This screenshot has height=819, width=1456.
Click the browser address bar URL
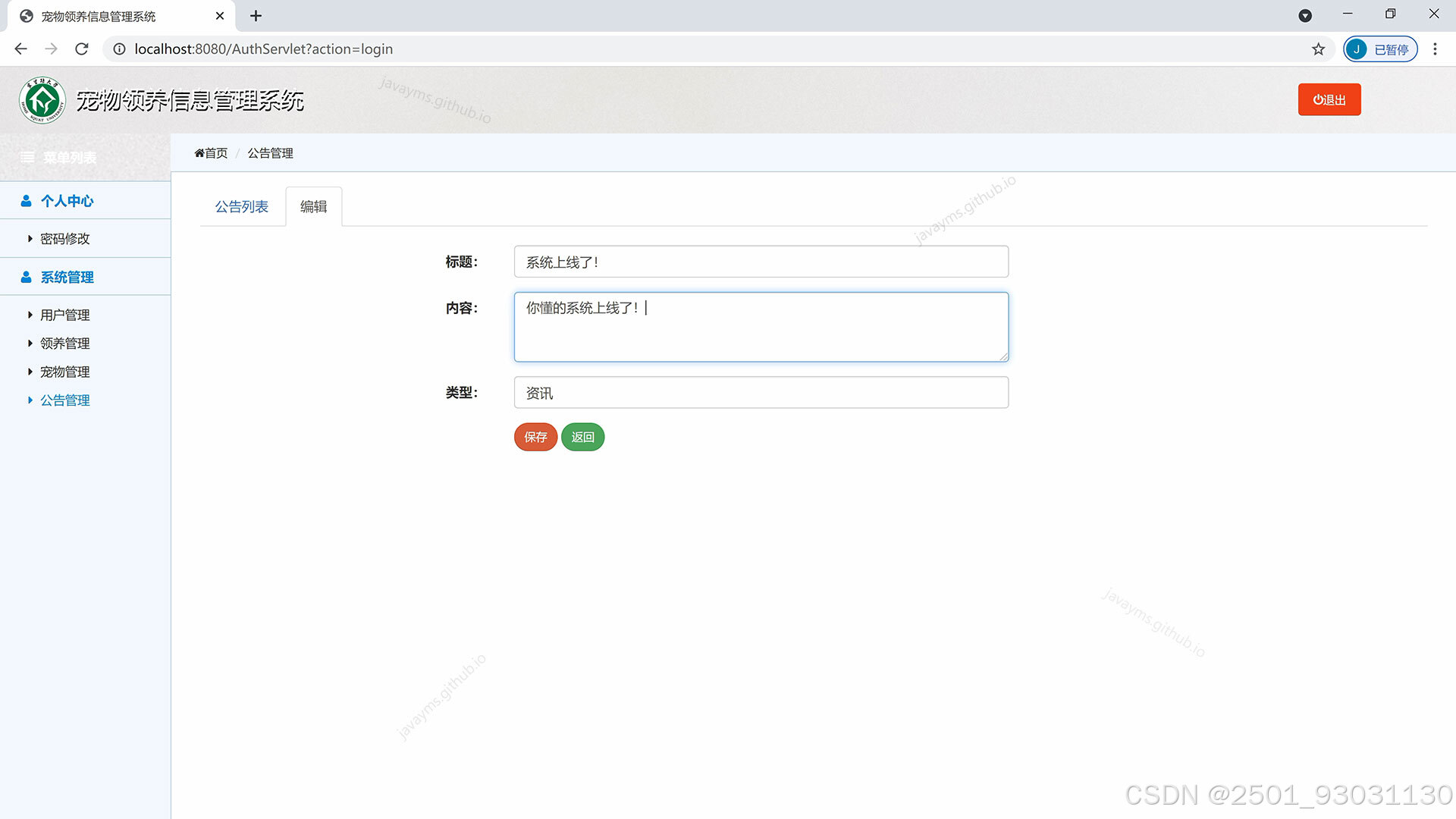264,49
